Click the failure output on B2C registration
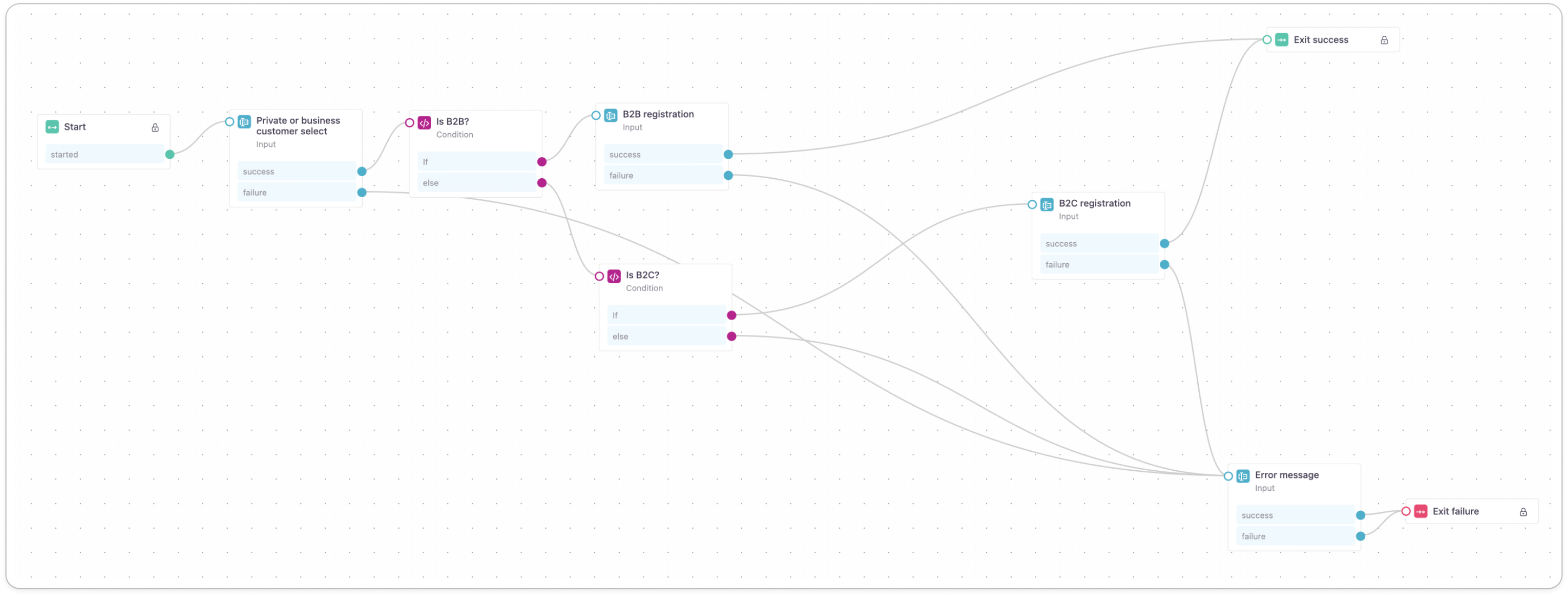This screenshot has width=1568, height=597. 1164,264
